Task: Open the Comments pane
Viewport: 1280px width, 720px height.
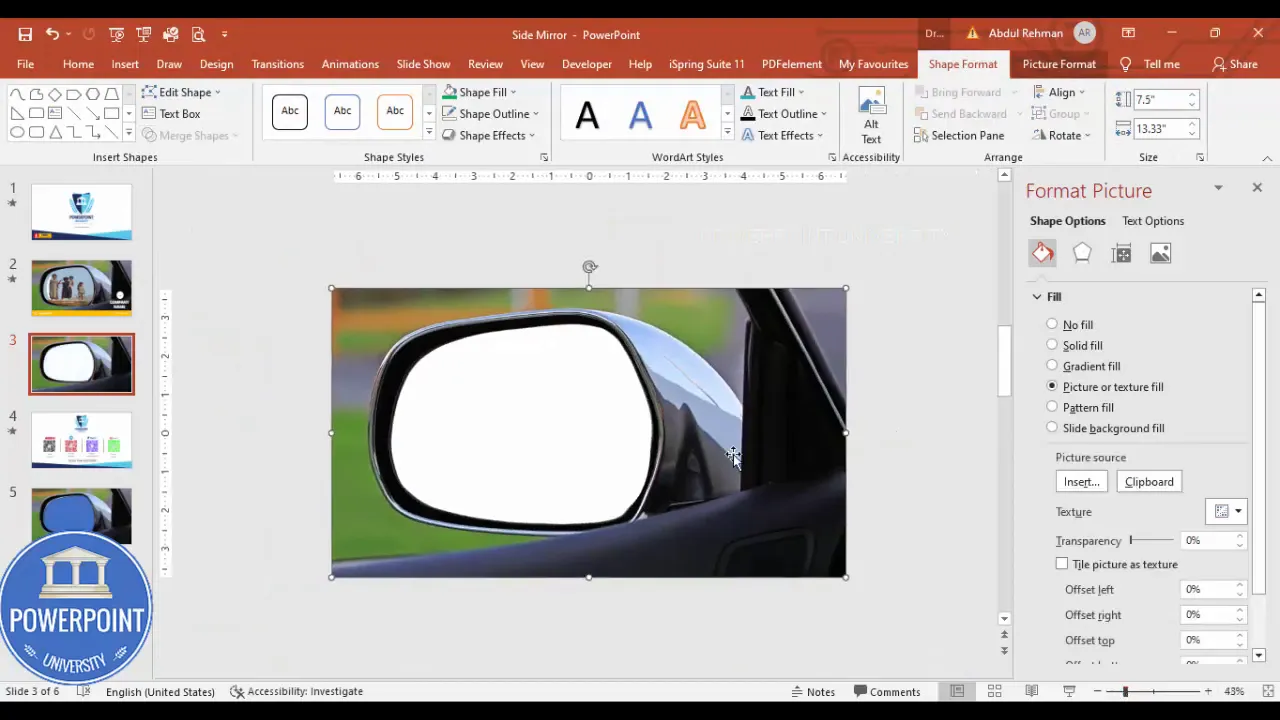Action: (887, 691)
